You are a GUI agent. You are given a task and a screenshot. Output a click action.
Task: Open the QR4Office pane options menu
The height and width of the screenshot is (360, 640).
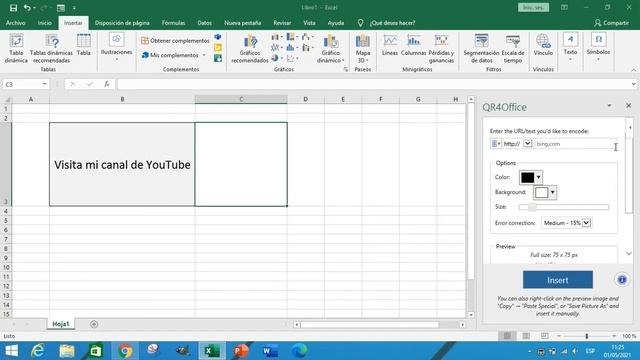pos(609,106)
